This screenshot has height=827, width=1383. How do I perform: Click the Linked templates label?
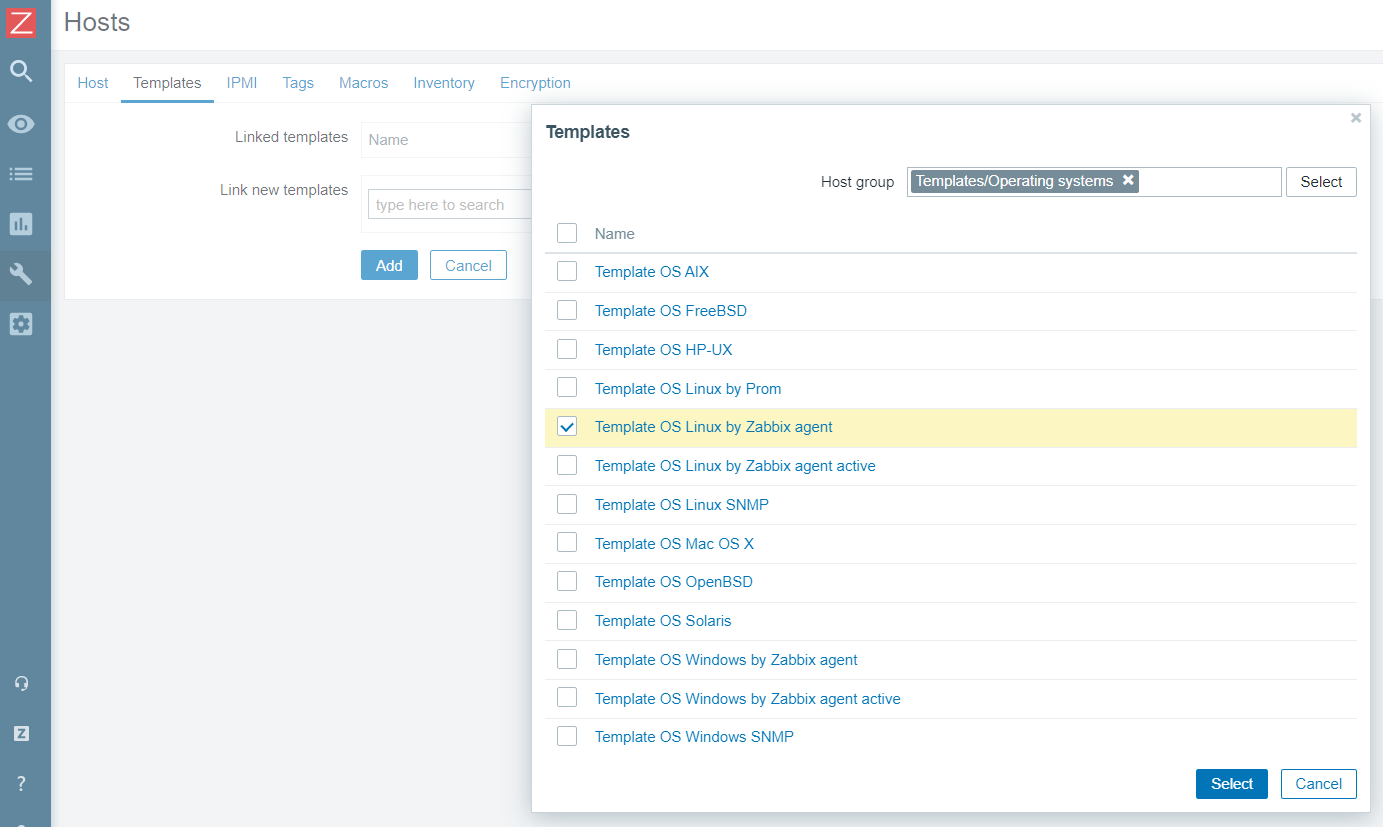(291, 137)
